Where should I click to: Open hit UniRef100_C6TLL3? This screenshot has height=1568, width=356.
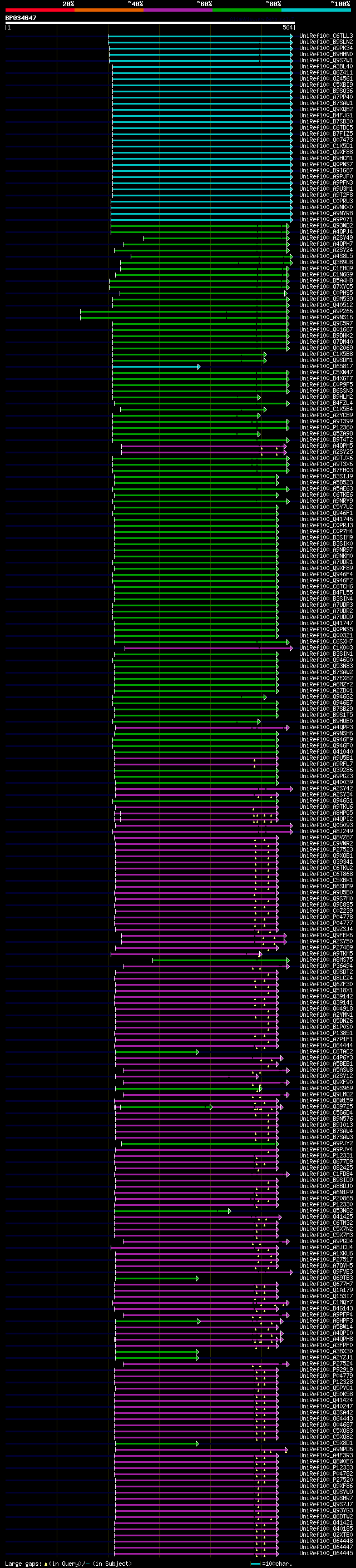coord(326,36)
